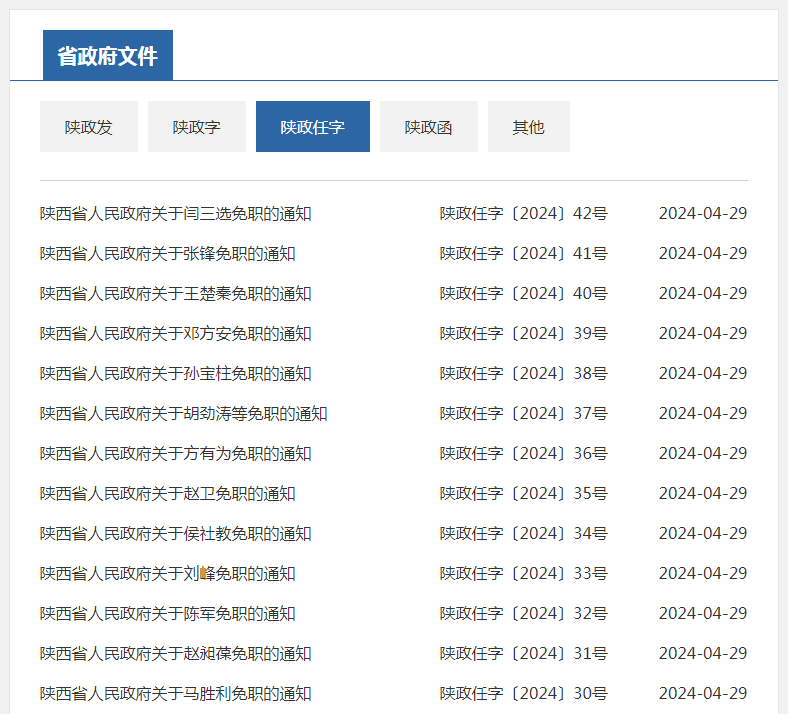Click the active 陕政任字 tab
The width and height of the screenshot is (788, 714).
click(312, 127)
